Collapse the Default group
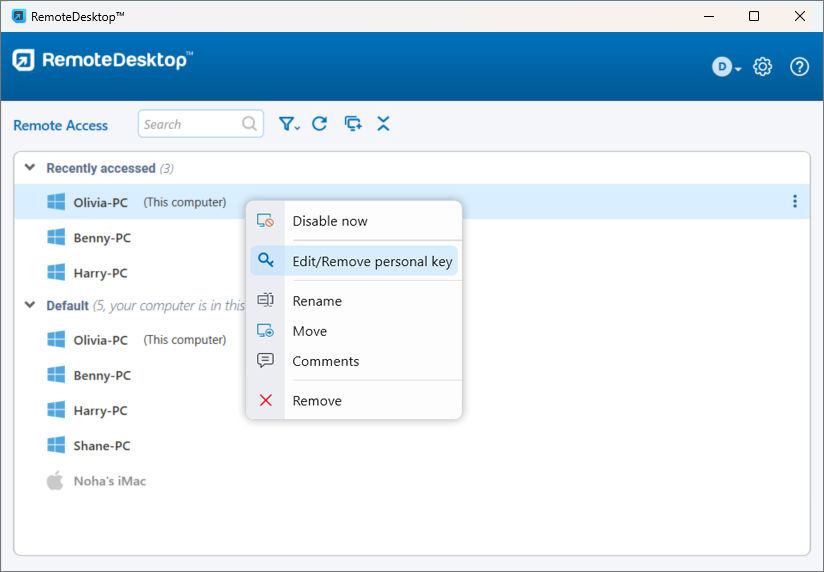The width and height of the screenshot is (824, 572). tap(30, 305)
